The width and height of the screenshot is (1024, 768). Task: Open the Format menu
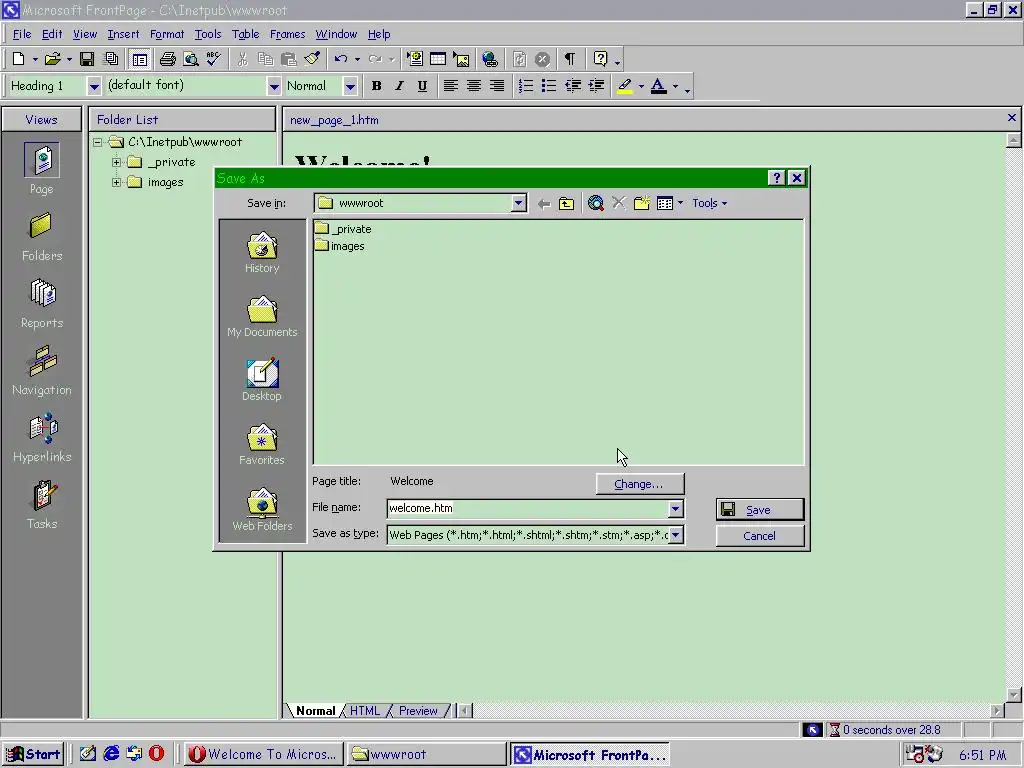coord(167,34)
